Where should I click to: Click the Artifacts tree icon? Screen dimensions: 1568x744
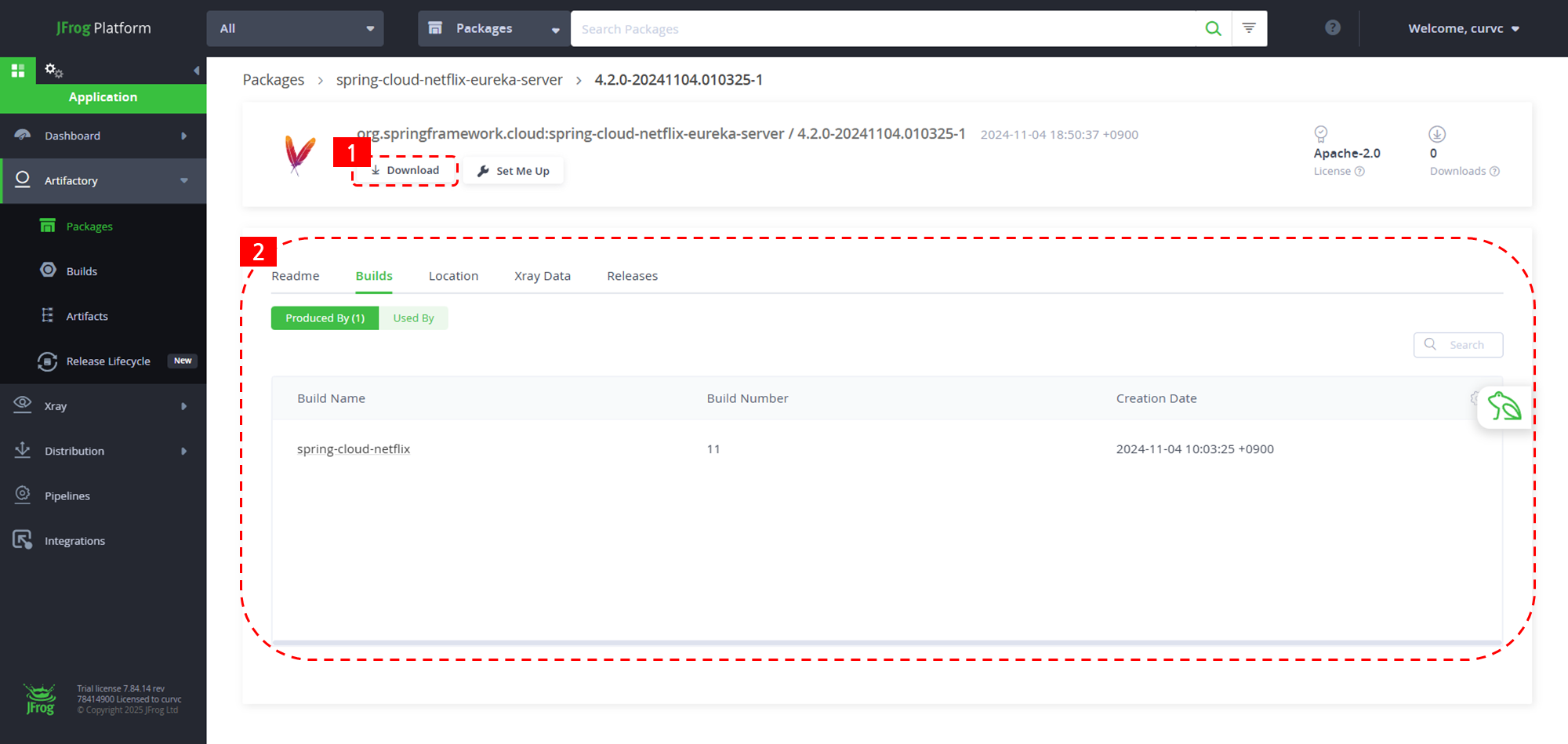tap(48, 315)
